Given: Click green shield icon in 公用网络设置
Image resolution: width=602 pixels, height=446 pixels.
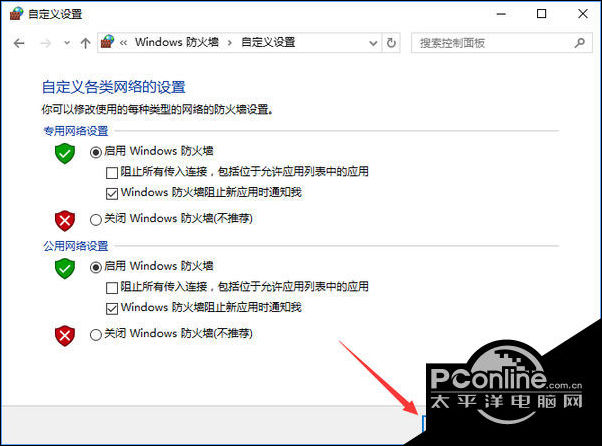Looking at the screenshot, I should tap(64, 268).
